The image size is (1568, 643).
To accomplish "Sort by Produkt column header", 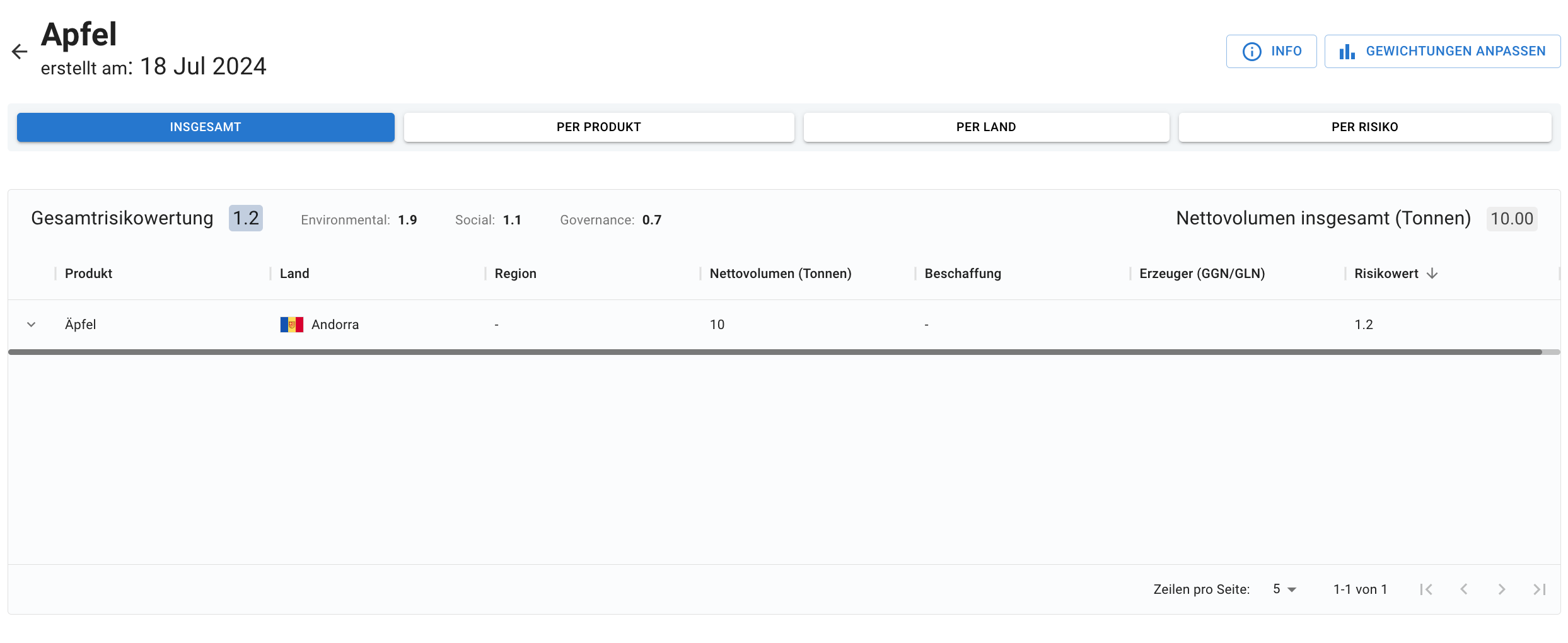I will pyautogui.click(x=88, y=274).
